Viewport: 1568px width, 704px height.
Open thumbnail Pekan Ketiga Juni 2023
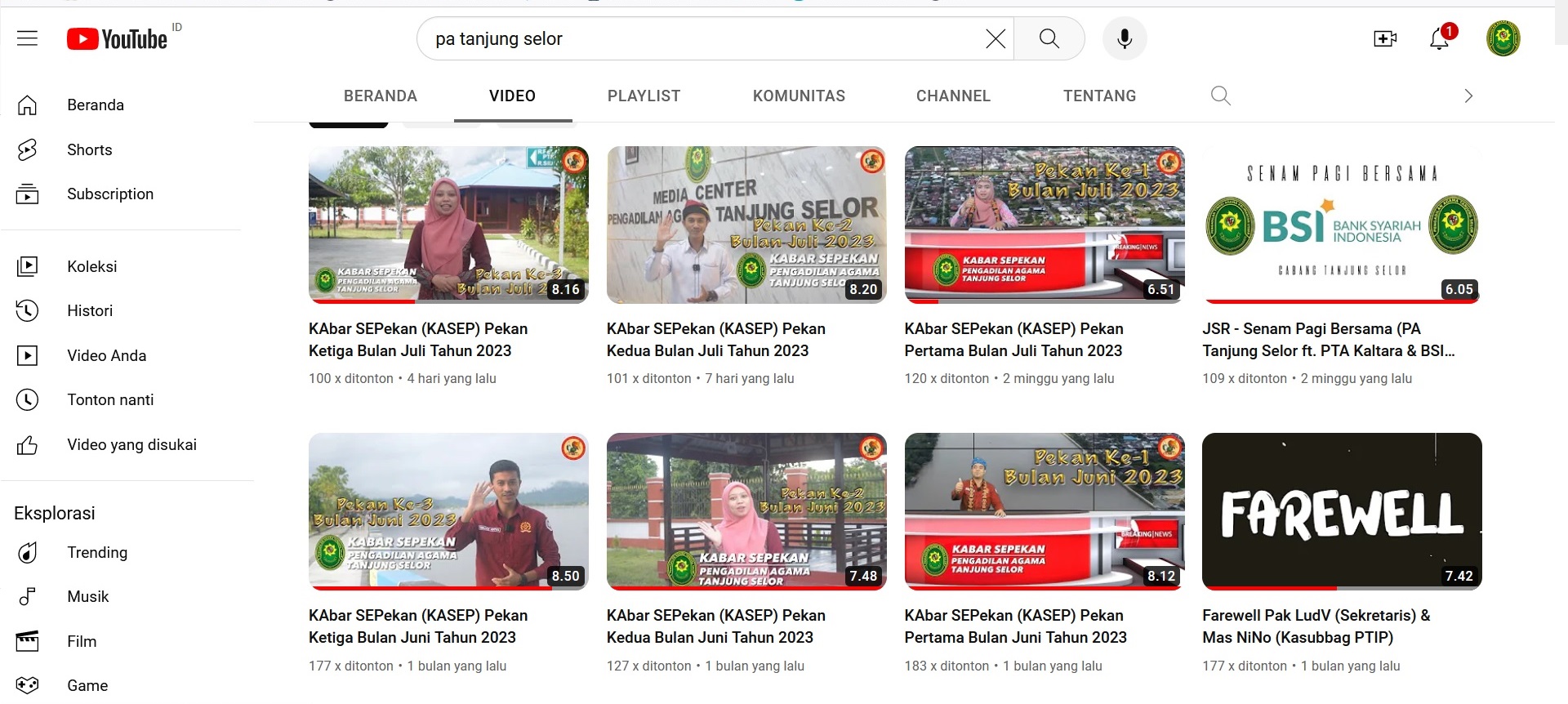point(448,511)
